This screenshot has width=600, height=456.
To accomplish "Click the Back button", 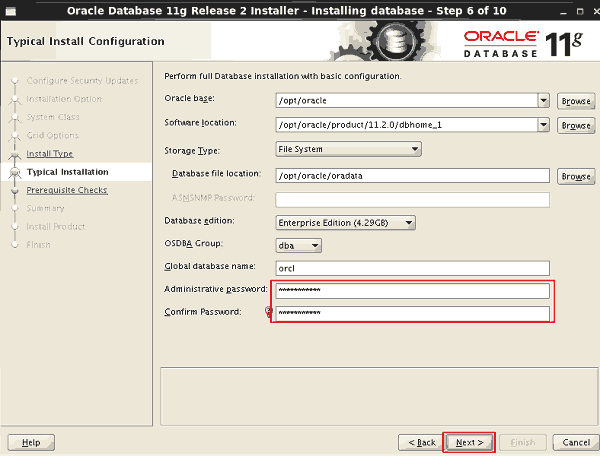I will (422, 443).
